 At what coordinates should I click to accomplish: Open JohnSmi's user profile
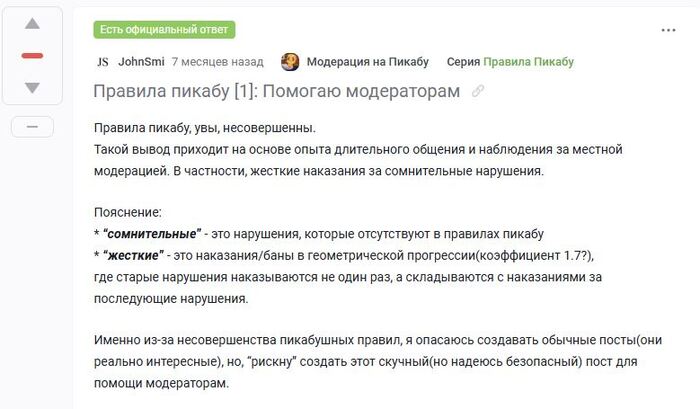pyautogui.click(x=141, y=62)
